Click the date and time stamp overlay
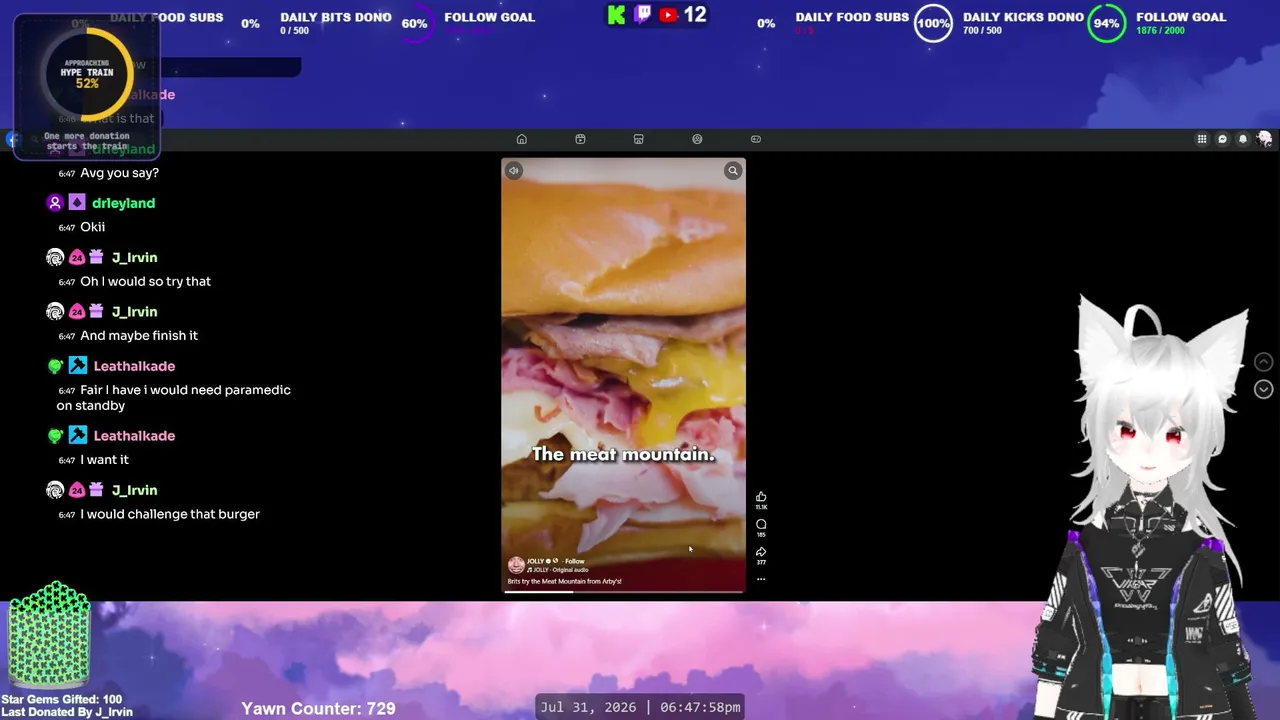Image resolution: width=1280 pixels, height=720 pixels. click(640, 707)
